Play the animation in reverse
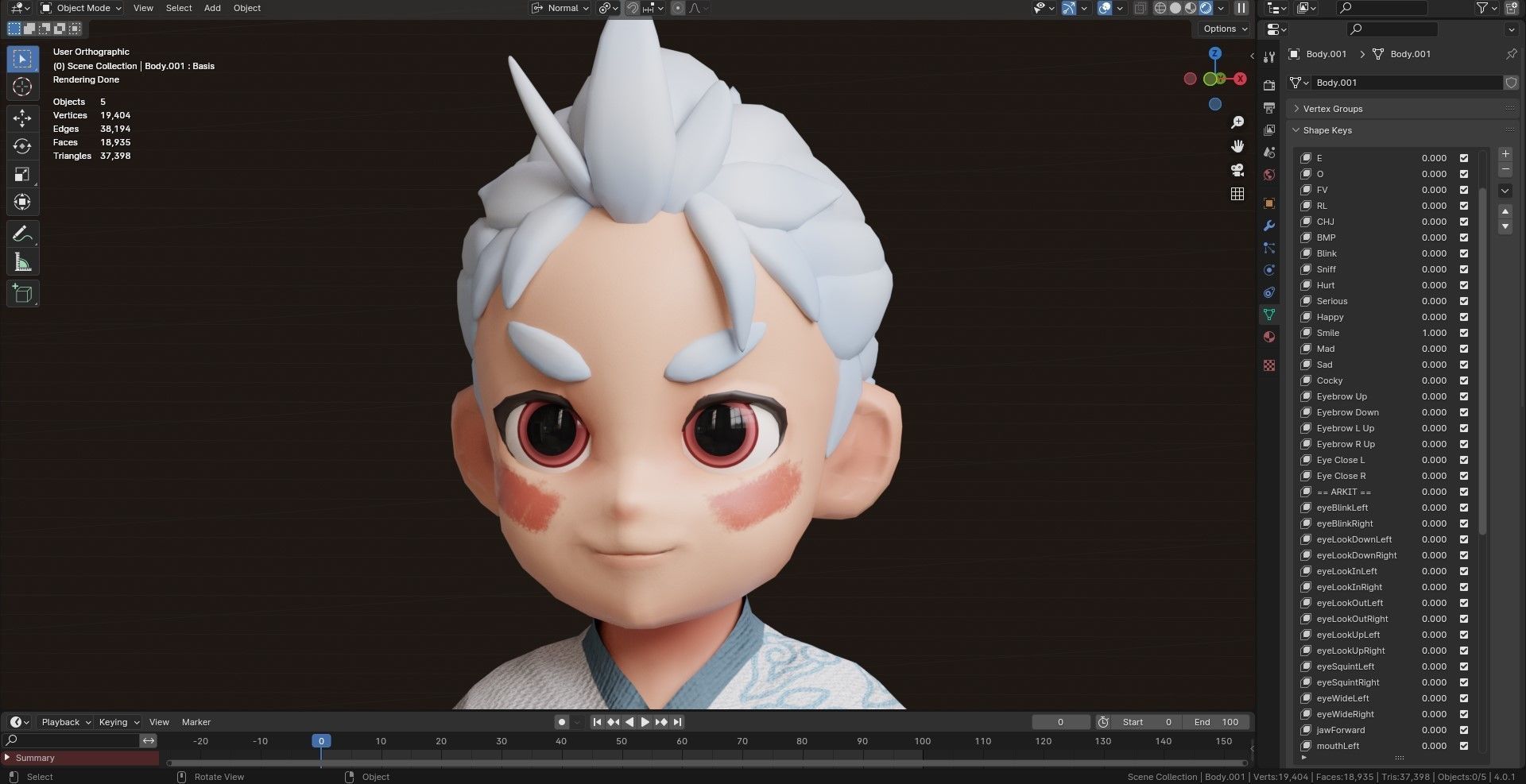Image resolution: width=1526 pixels, height=784 pixels. 629,722
